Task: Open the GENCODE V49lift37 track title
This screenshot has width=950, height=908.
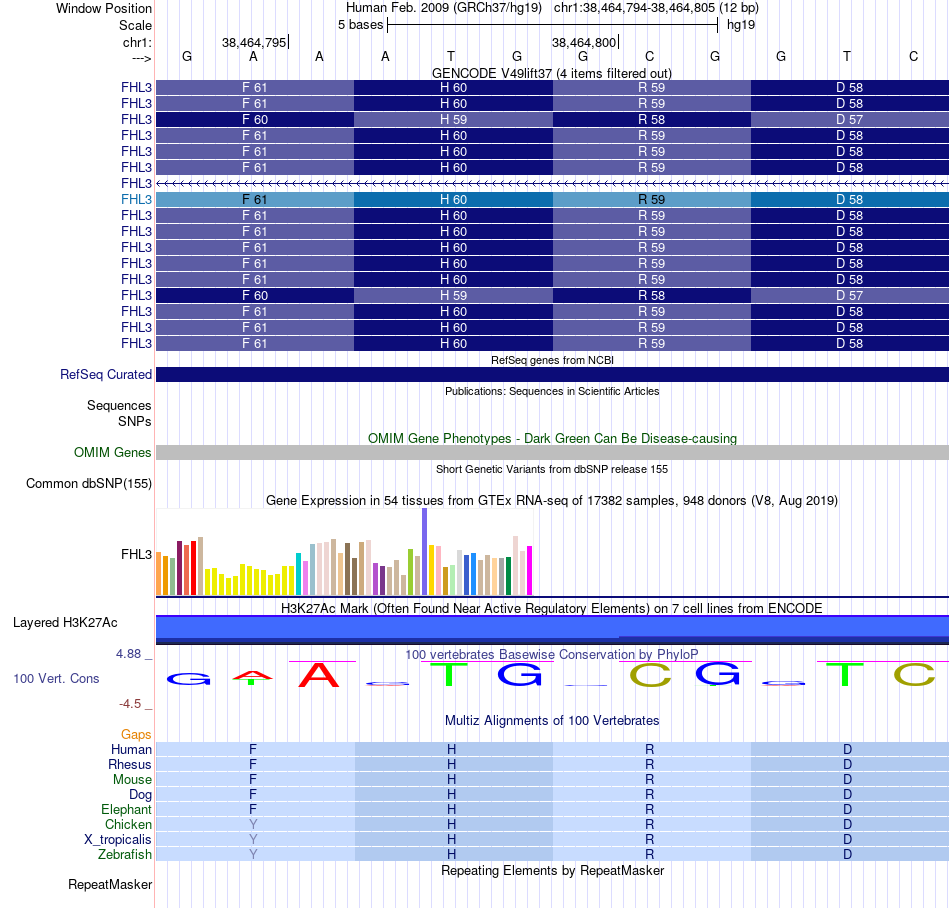Action: pyautogui.click(x=551, y=73)
